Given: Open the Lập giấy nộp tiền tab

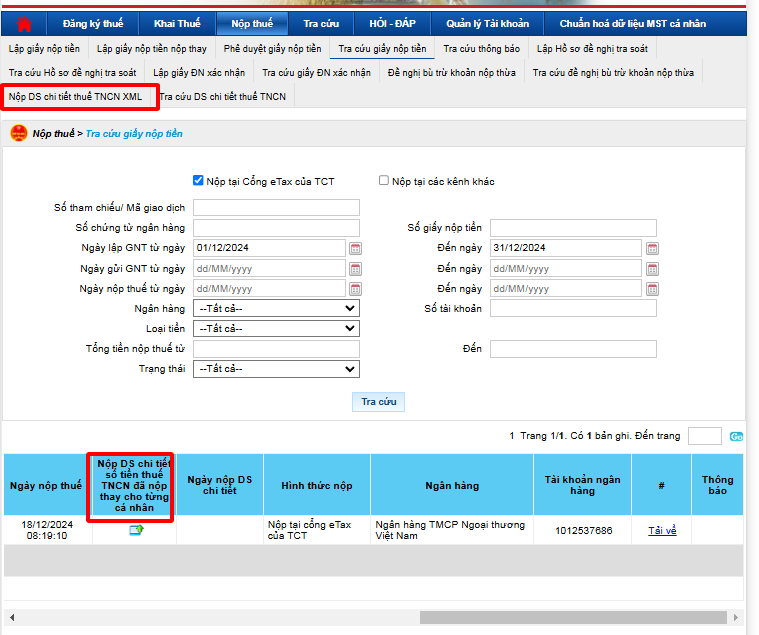Looking at the screenshot, I should 44,48.
